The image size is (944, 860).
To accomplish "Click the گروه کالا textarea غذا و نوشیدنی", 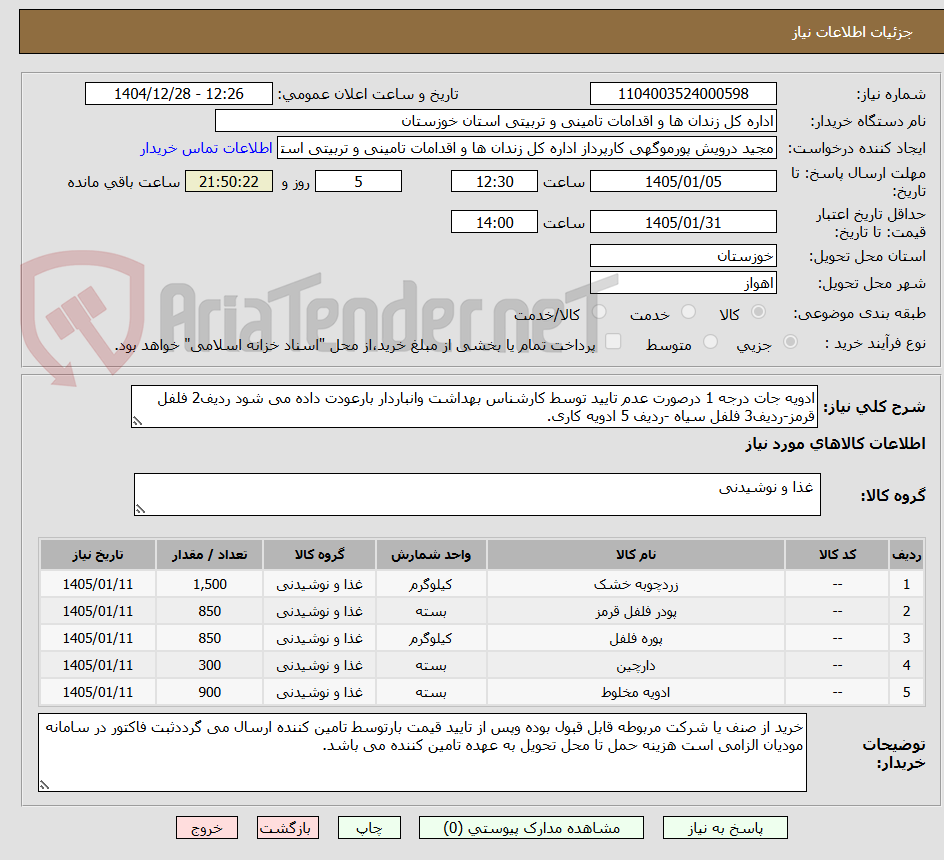I will [x=477, y=494].
